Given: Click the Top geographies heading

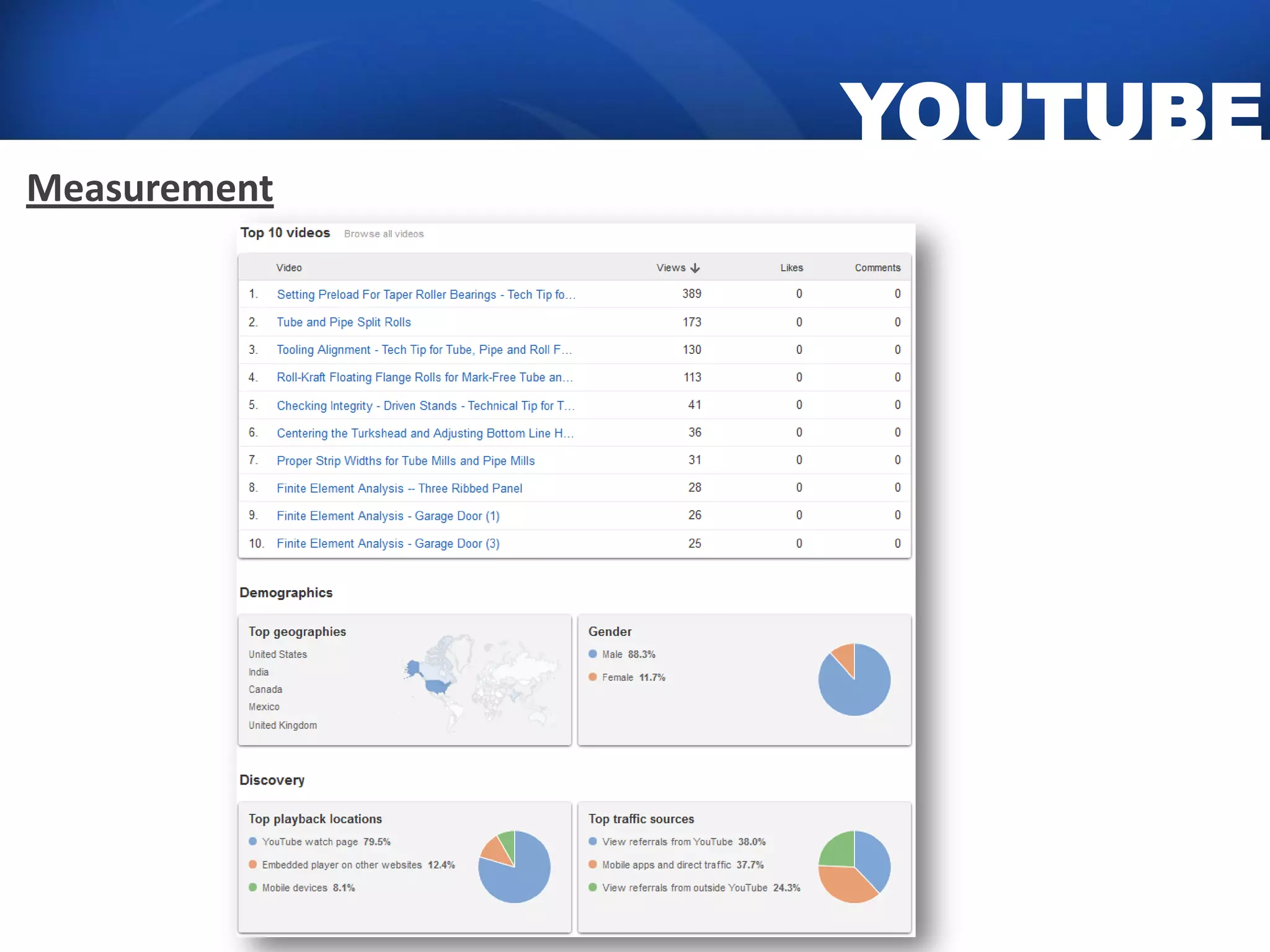Looking at the screenshot, I should click(x=298, y=632).
